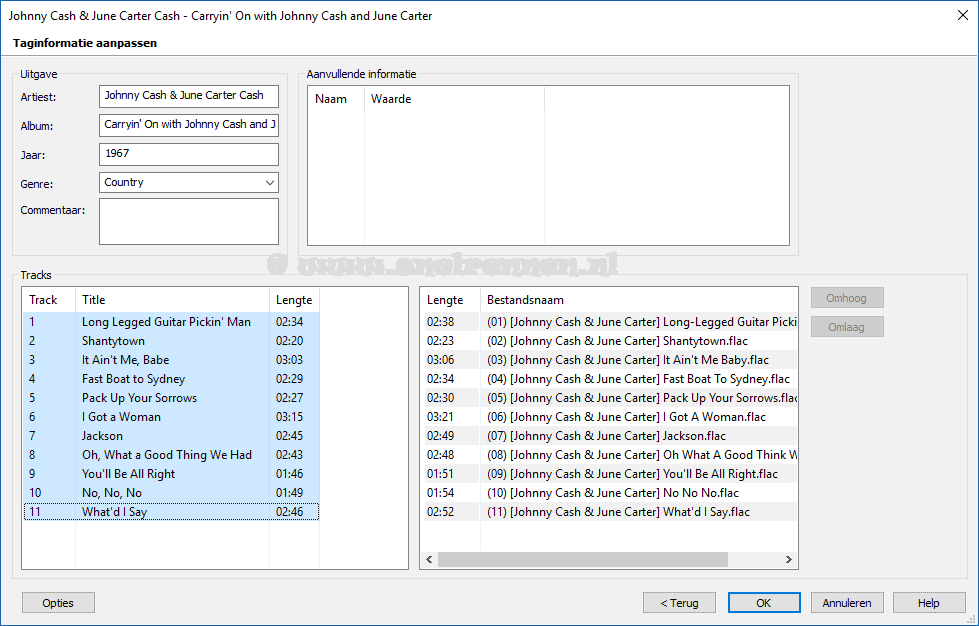The height and width of the screenshot is (626, 979).
Task: Select file '(07) ... Jackson.flac'
Action: click(x=609, y=436)
